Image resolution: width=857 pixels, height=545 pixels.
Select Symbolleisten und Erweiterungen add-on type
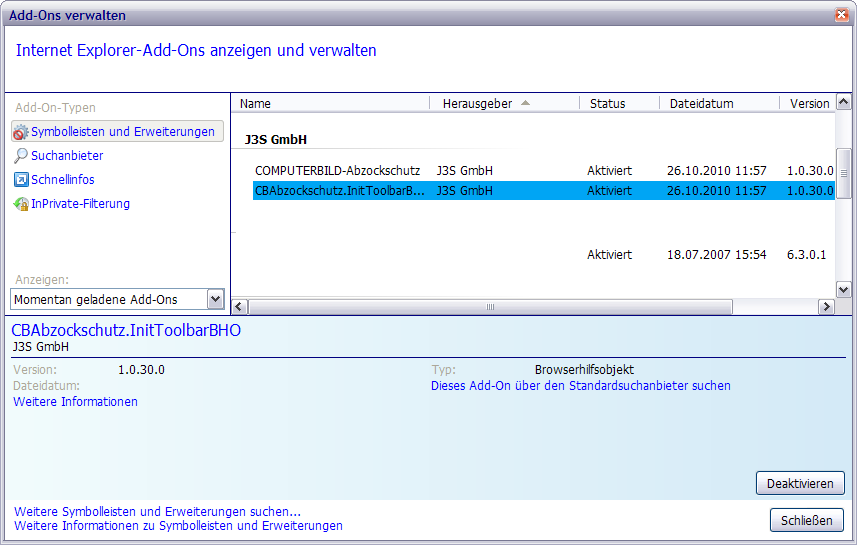[x=117, y=132]
